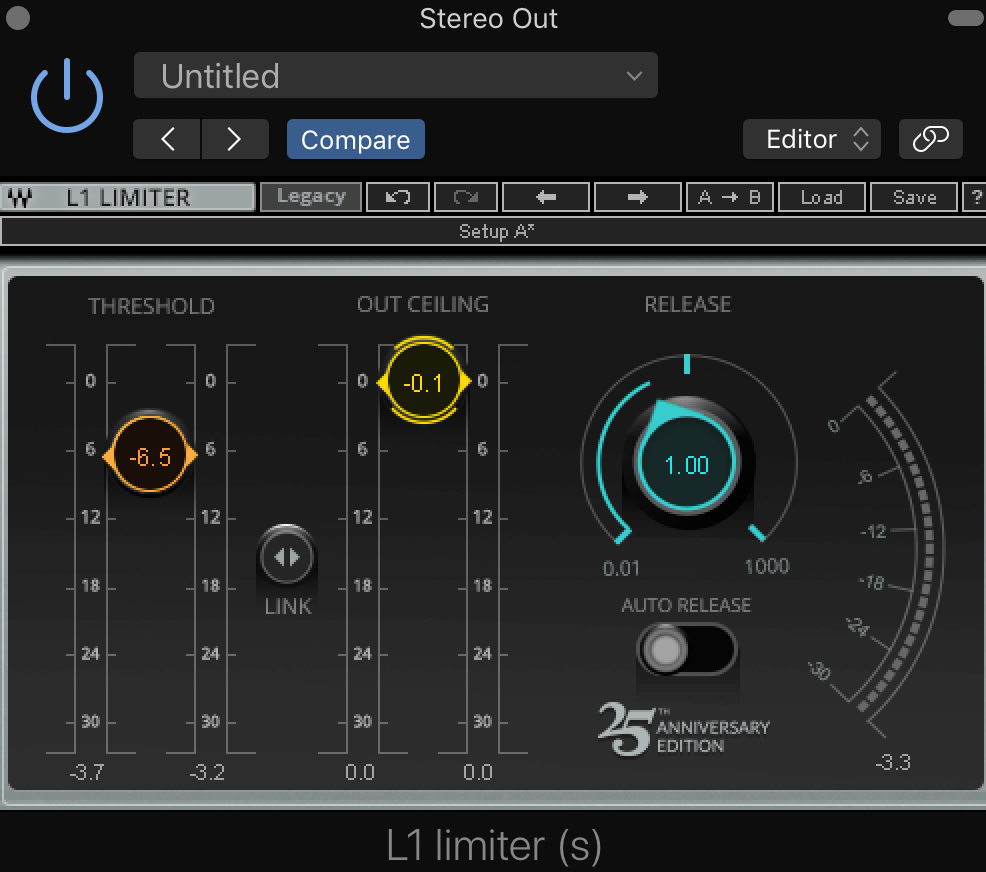Screen dimensions: 986x872
Task: Click the -3.2 right input peak value
Action: point(207,771)
